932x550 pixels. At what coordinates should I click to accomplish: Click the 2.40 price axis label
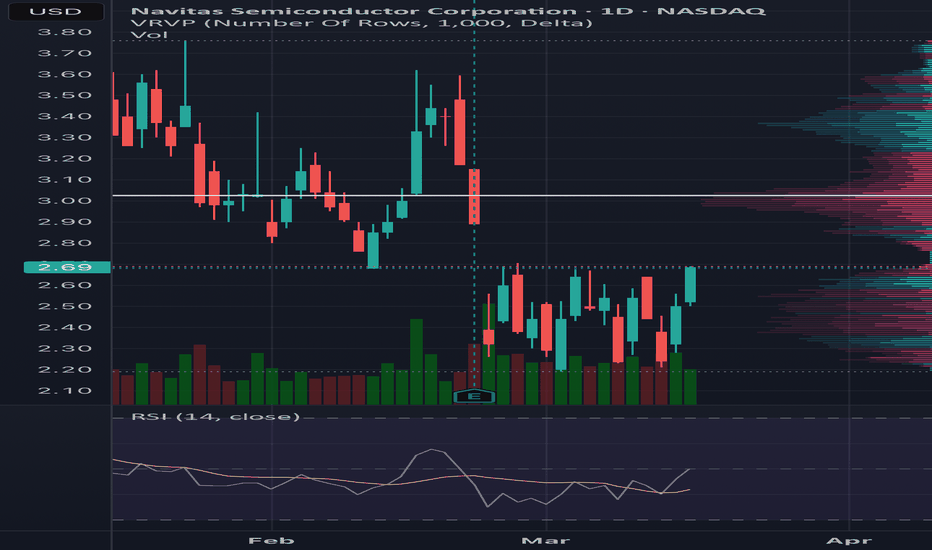click(x=65, y=327)
